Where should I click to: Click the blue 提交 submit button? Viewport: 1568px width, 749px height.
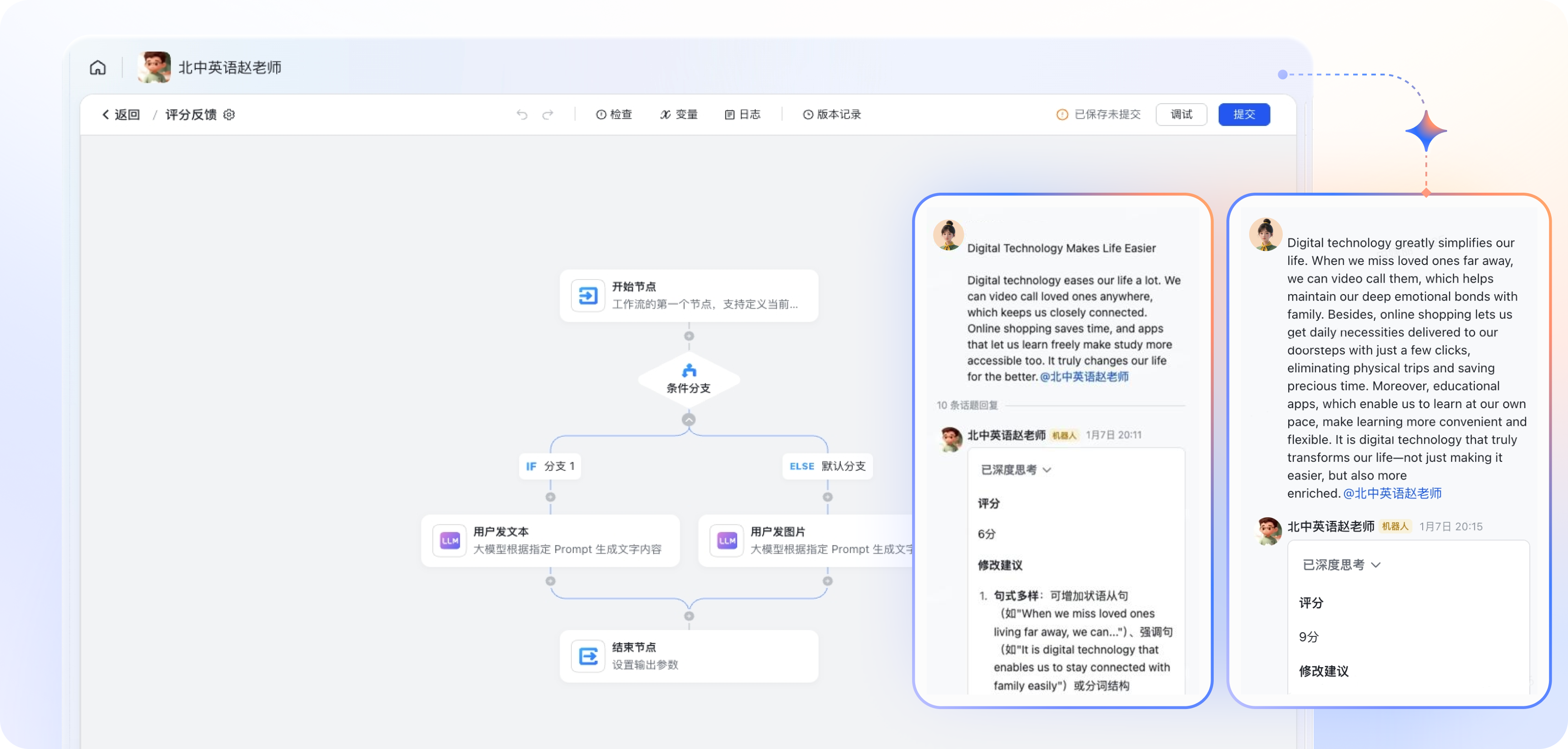click(1244, 115)
